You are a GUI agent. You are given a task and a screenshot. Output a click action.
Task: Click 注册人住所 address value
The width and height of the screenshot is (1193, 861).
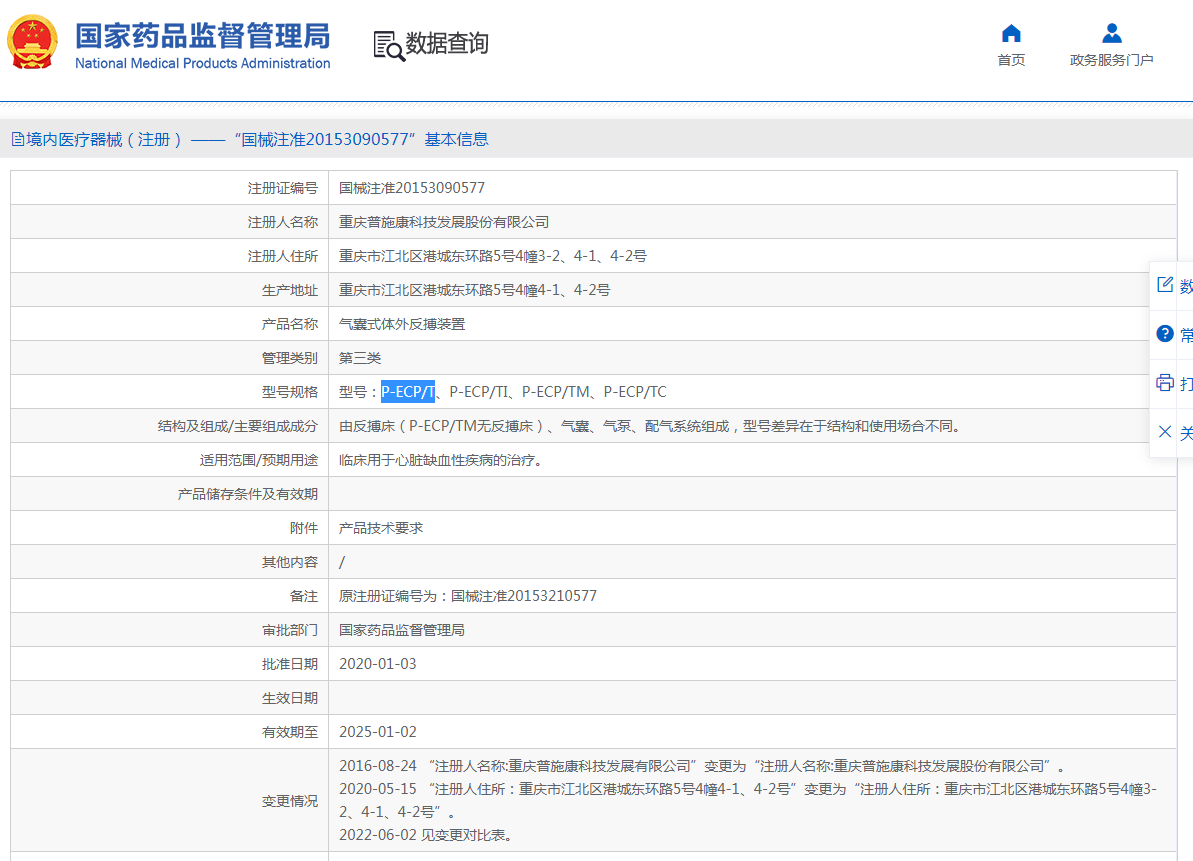click(492, 256)
